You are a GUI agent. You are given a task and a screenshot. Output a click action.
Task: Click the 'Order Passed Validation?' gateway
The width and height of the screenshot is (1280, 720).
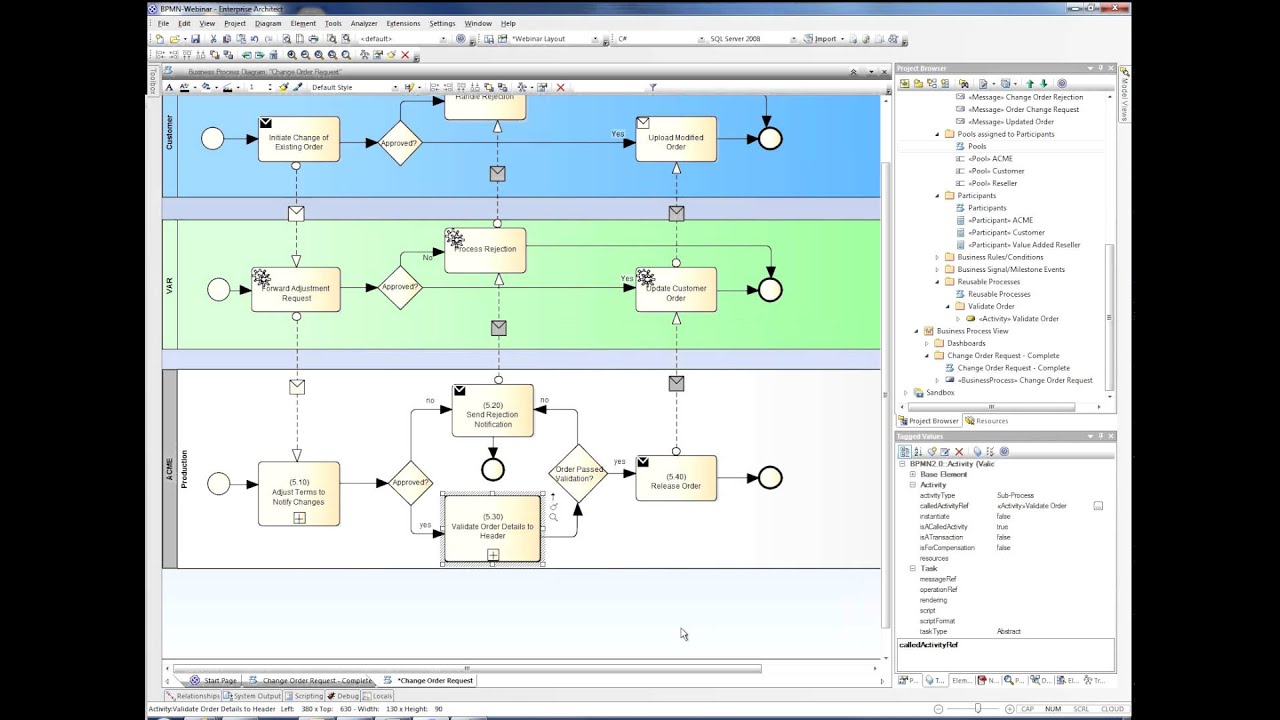[578, 473]
